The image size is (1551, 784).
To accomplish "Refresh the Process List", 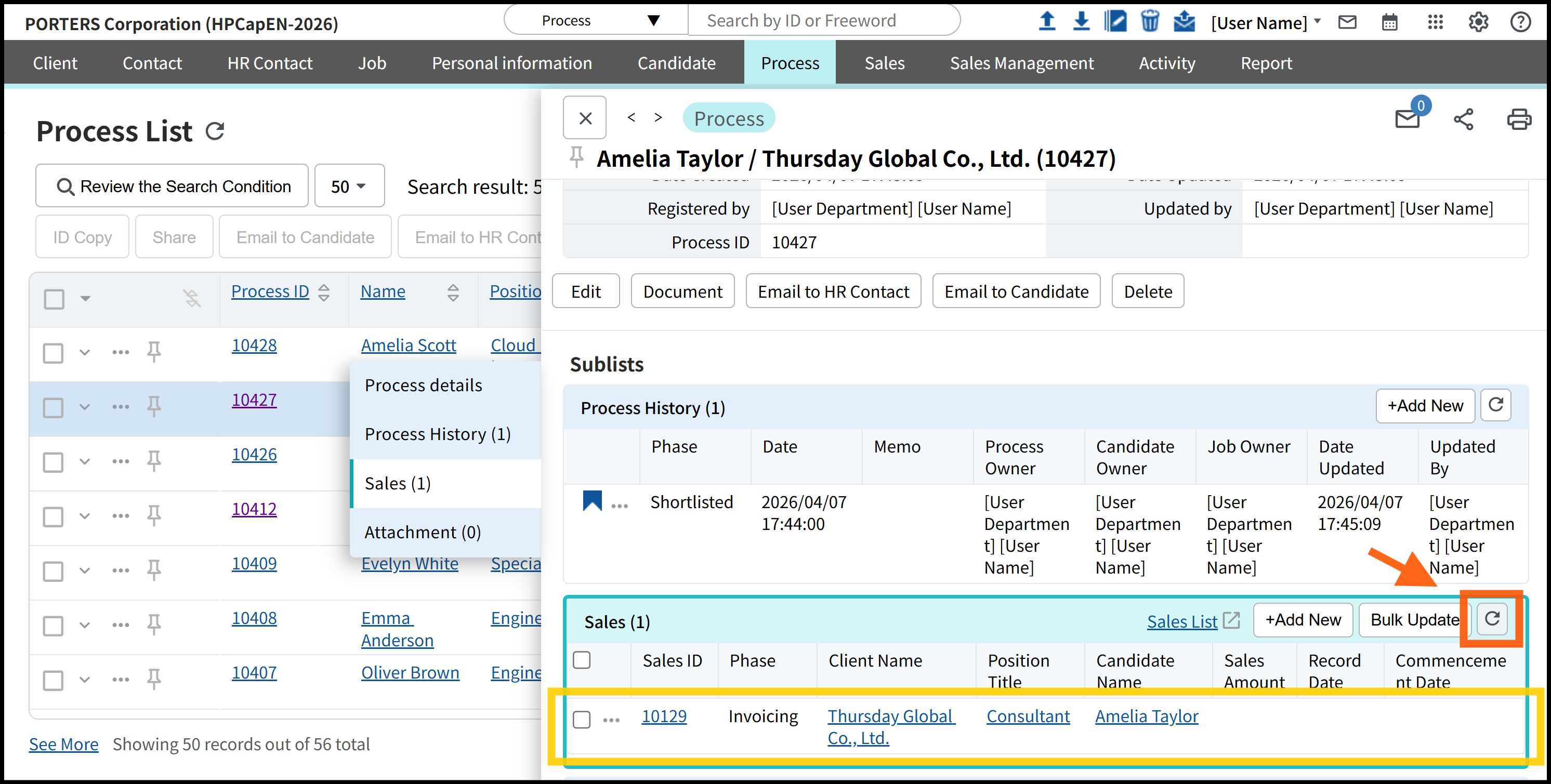I will click(215, 131).
